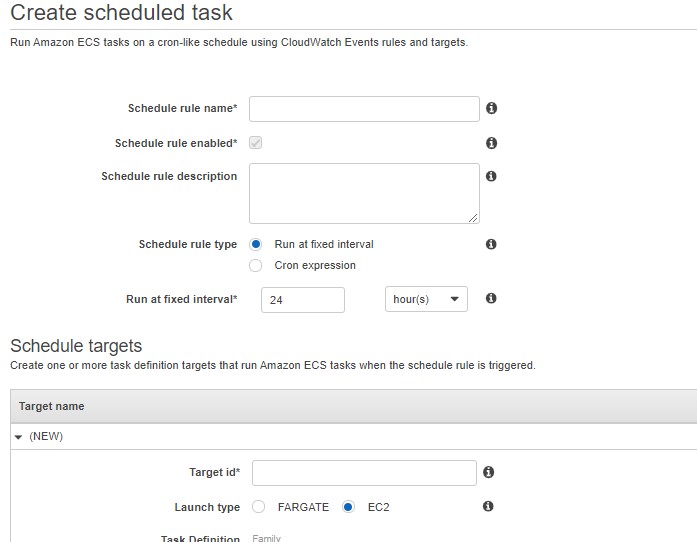Select FARGATE launch type
The width and height of the screenshot is (697, 542).
[x=259, y=506]
